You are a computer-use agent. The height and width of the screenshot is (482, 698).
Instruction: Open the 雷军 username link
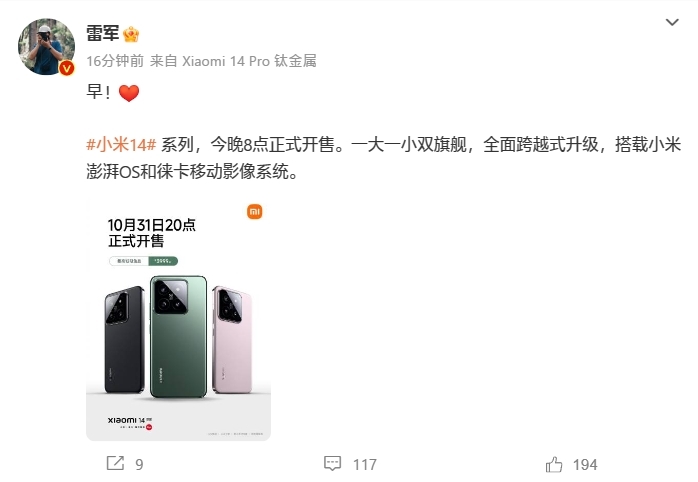(103, 34)
